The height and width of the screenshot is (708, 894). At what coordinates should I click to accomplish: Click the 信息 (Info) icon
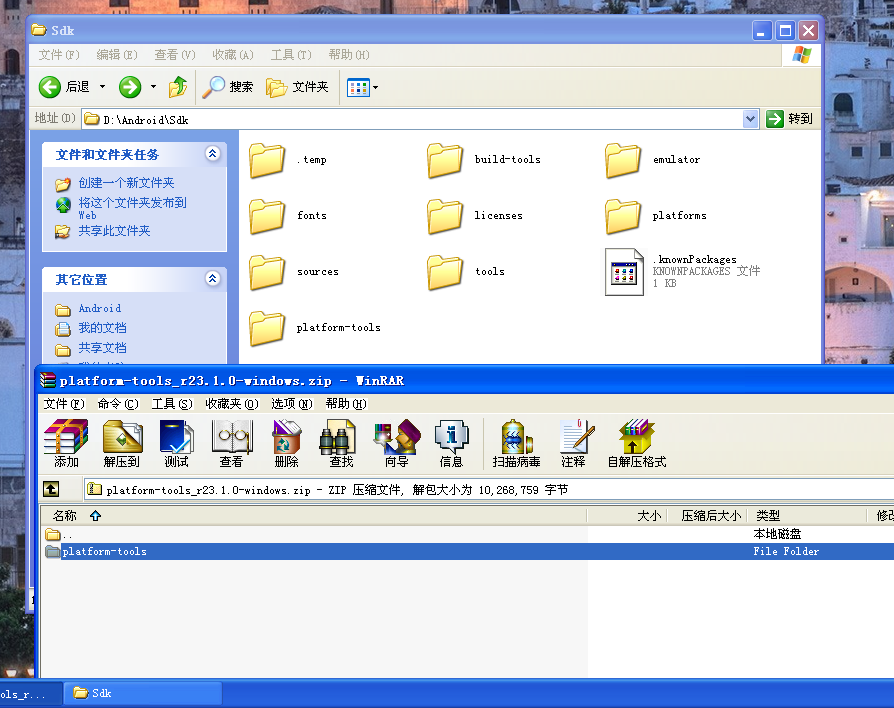(x=451, y=443)
